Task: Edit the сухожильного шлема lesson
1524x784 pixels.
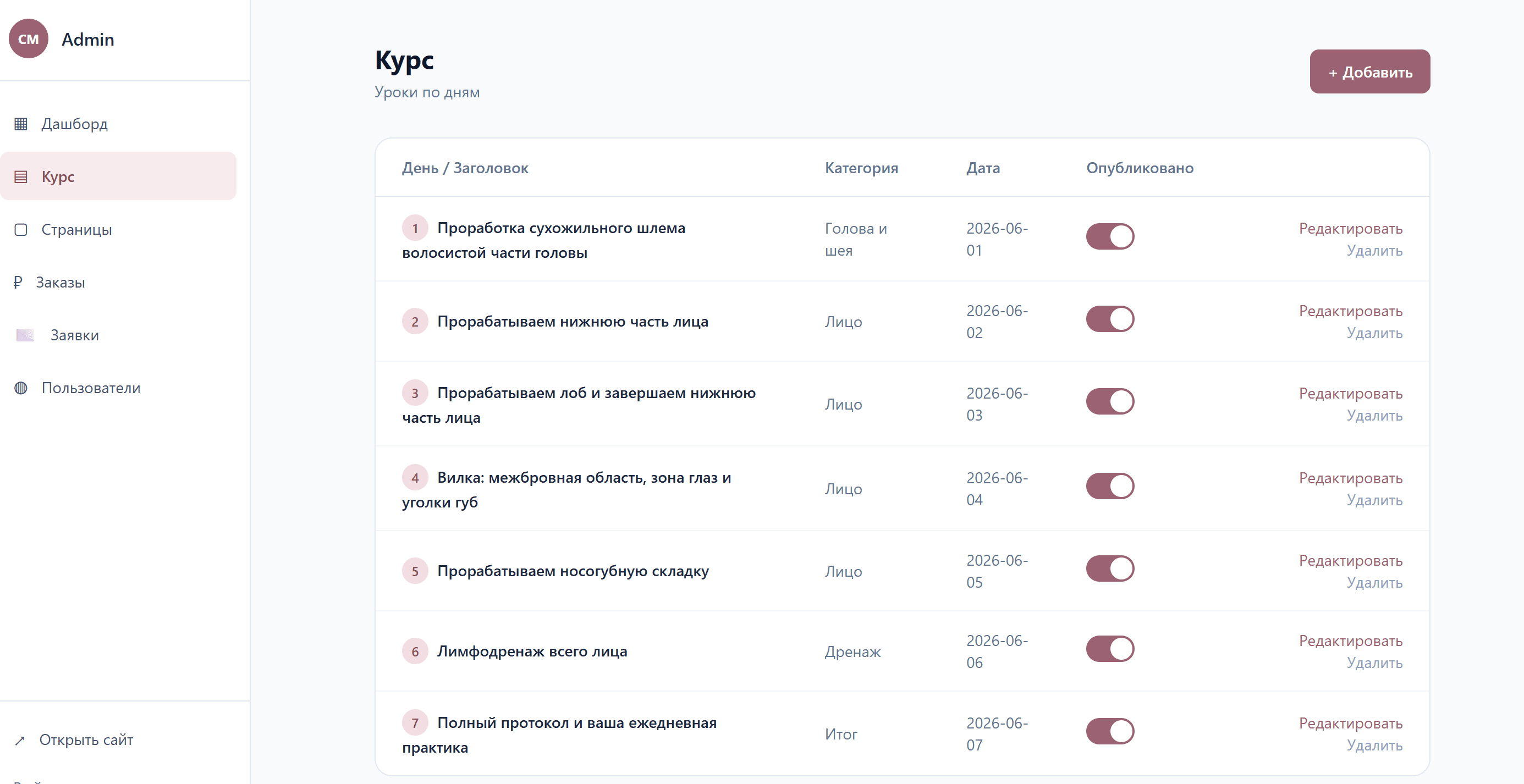Action: click(x=1351, y=229)
